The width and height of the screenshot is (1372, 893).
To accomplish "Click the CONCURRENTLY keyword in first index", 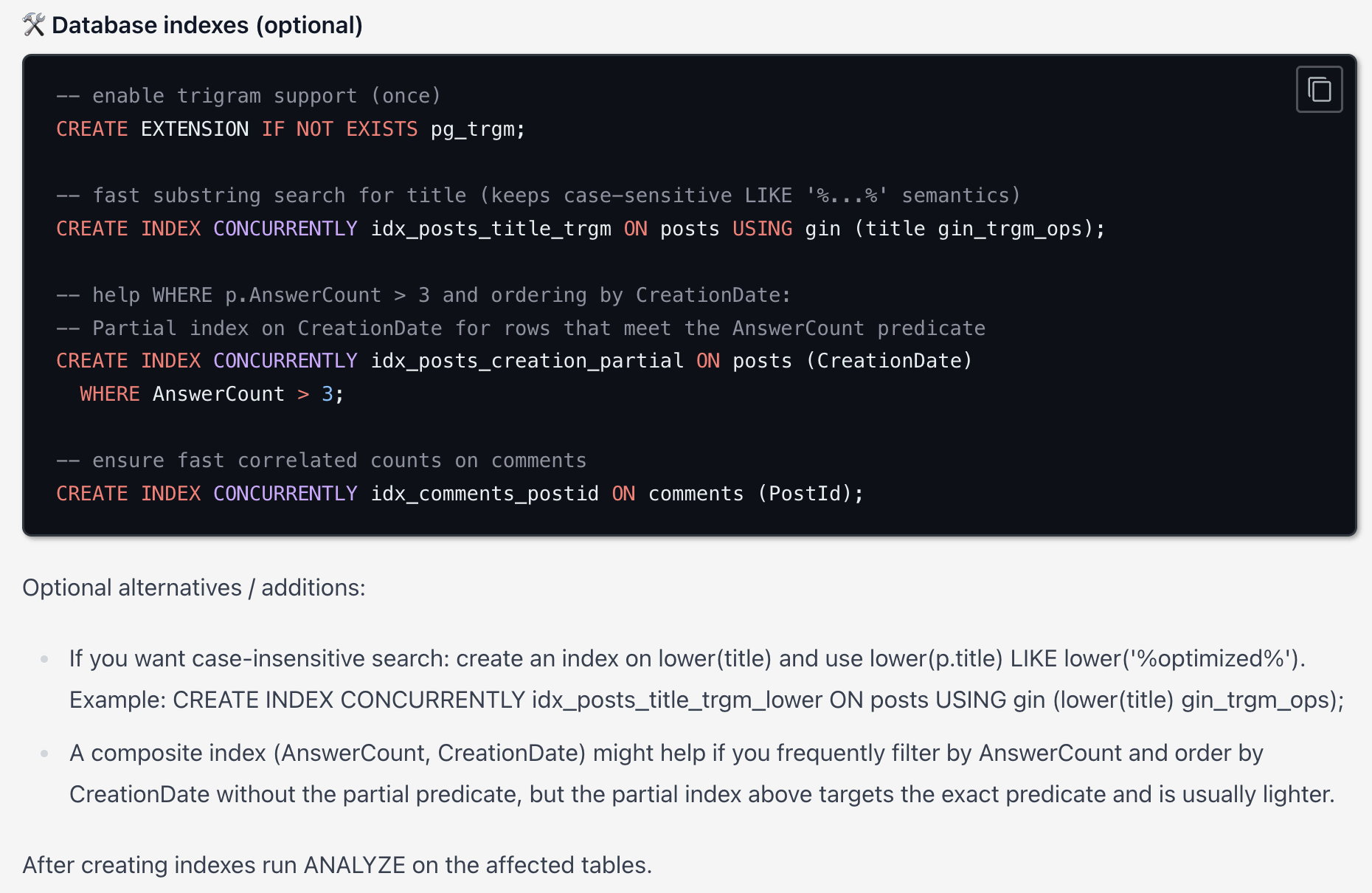I will 285,228.
